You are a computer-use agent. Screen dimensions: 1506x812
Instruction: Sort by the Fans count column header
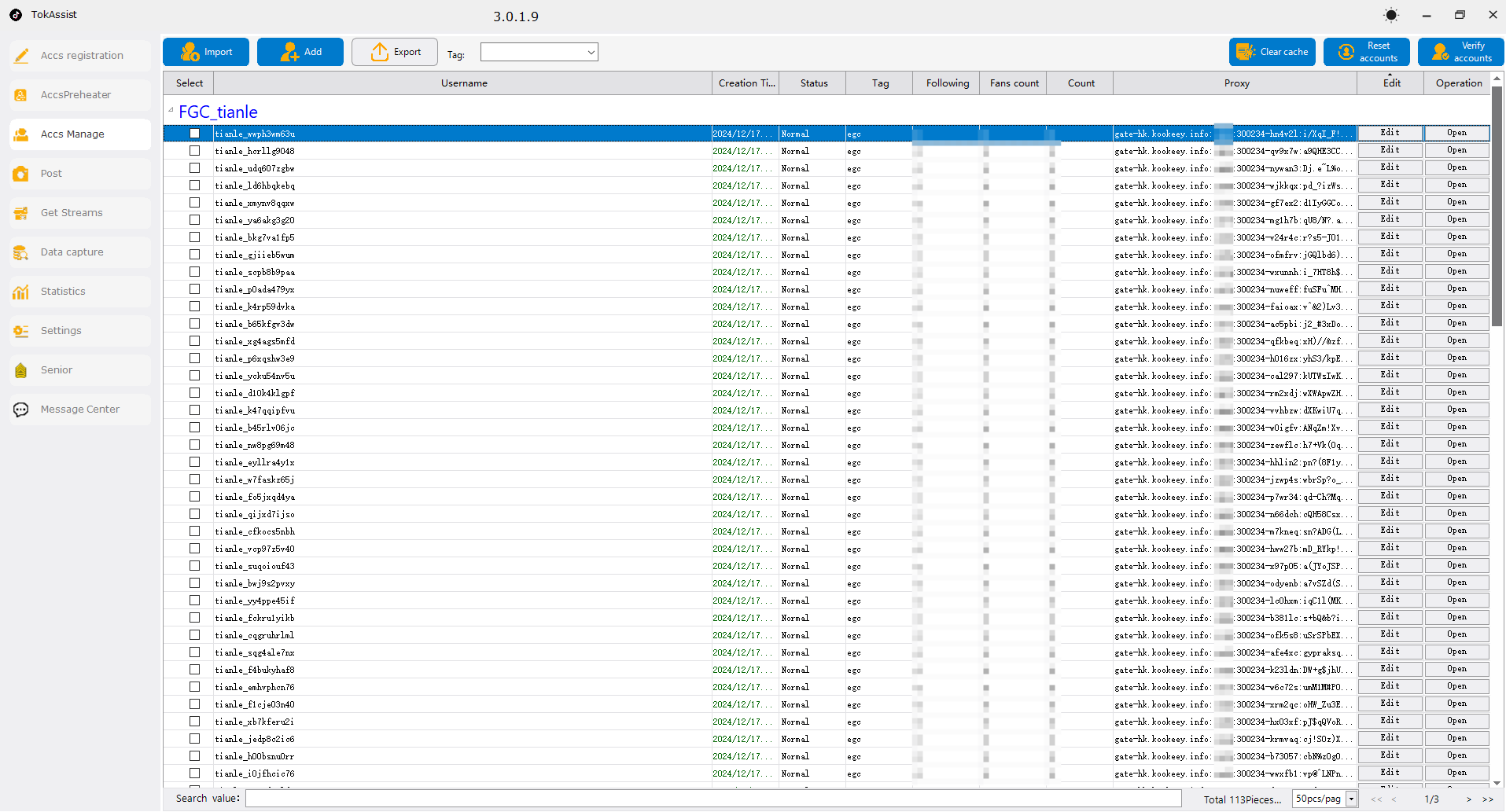[1014, 83]
